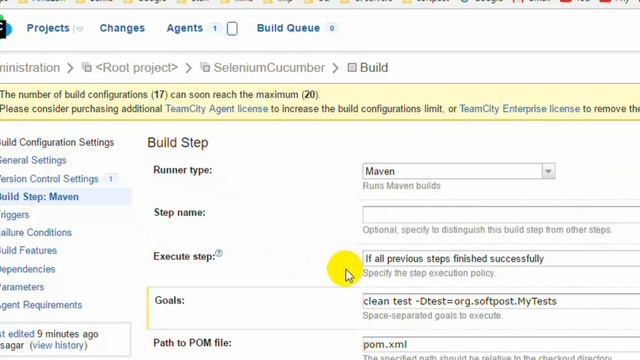The image size is (640, 360).
Task: Click the SeleniumCucumber project icon
Action: (x=205, y=67)
